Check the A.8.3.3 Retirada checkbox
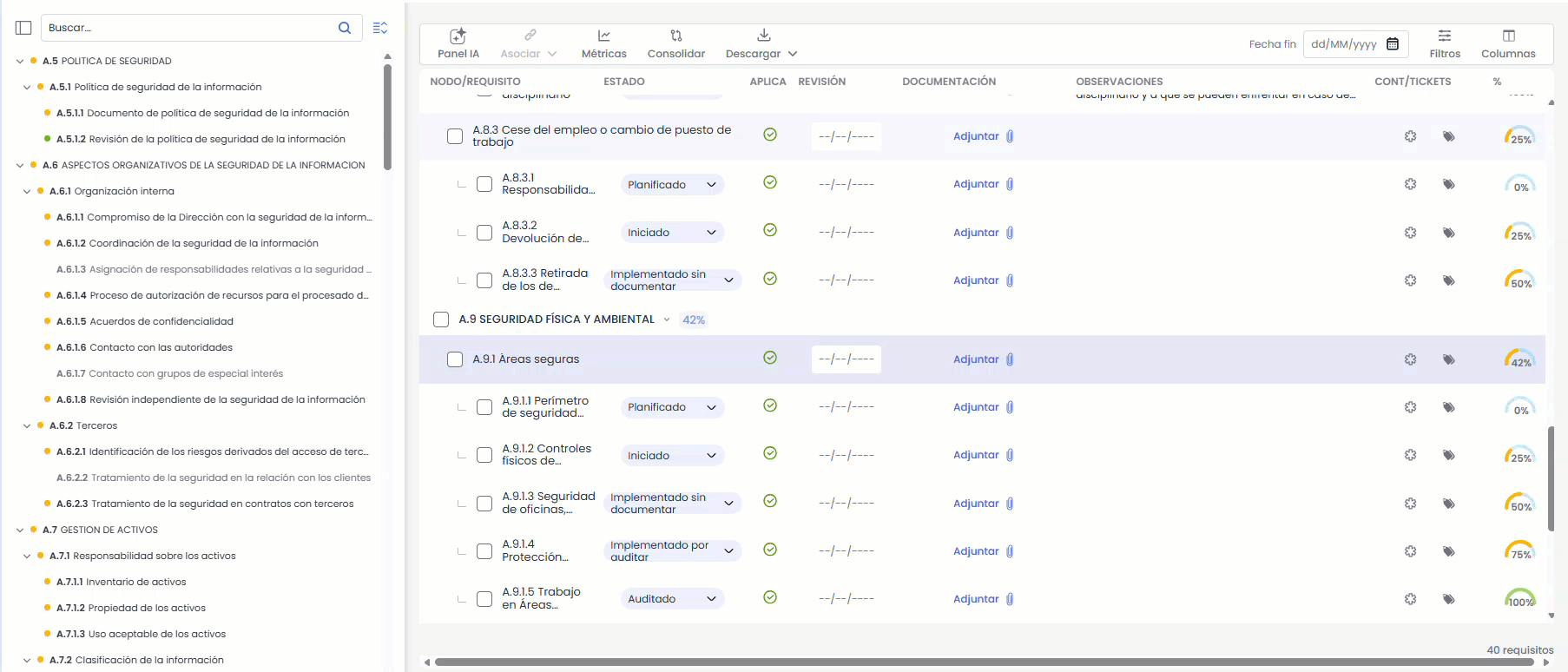Viewport: 1568px width, 672px height. [x=484, y=280]
